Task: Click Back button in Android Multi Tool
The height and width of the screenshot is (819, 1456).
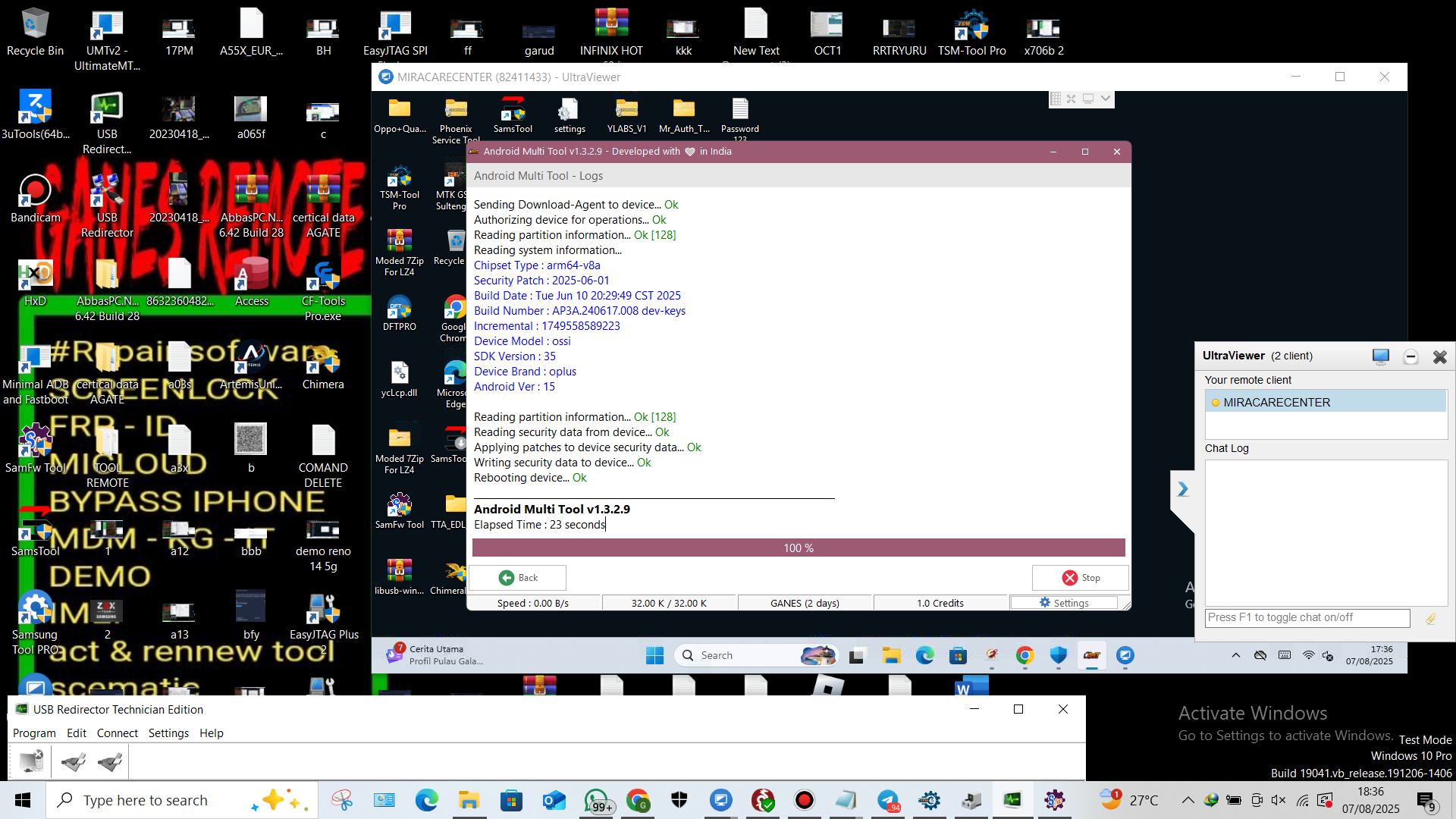Action: 518,578
